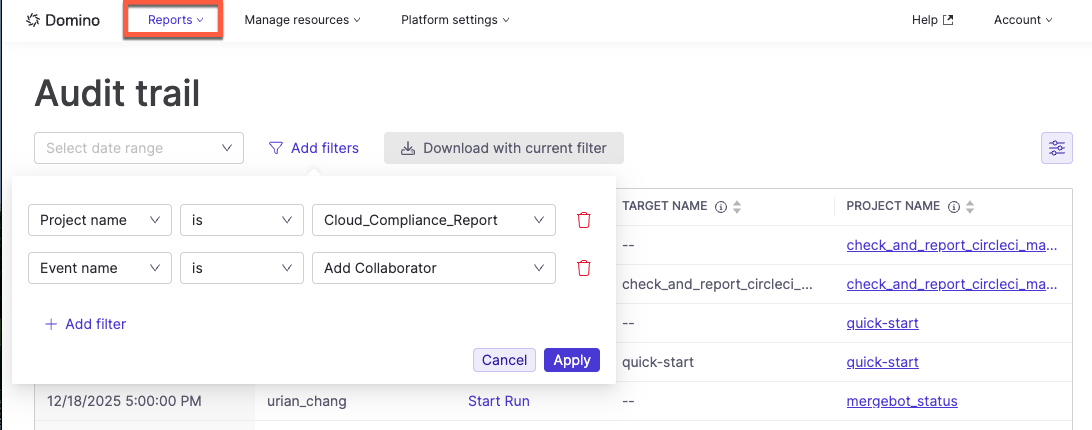Viewport: 1092px width, 430px height.
Task: Sort by the Project Name column
Action: [x=970, y=207]
